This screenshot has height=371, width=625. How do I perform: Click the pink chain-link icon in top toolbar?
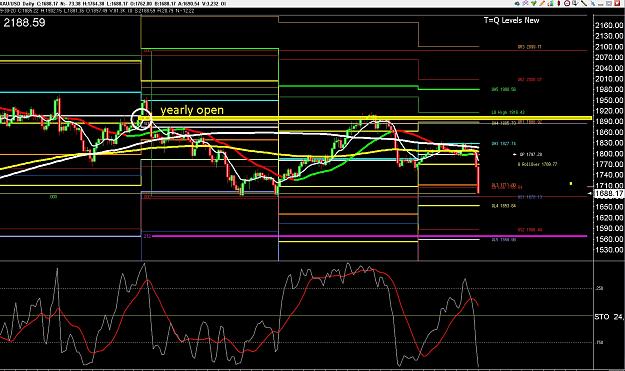(525, 3)
